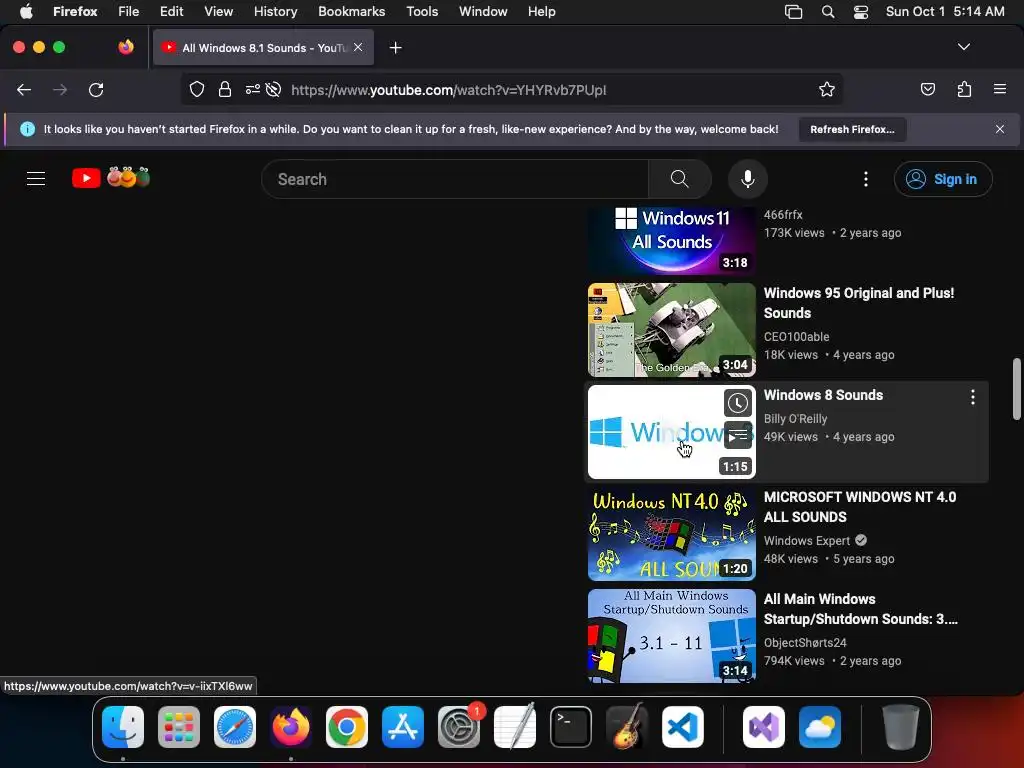The width and height of the screenshot is (1024, 768).
Task: Open the page's vertical scrollbar thumb
Action: 1016,389
